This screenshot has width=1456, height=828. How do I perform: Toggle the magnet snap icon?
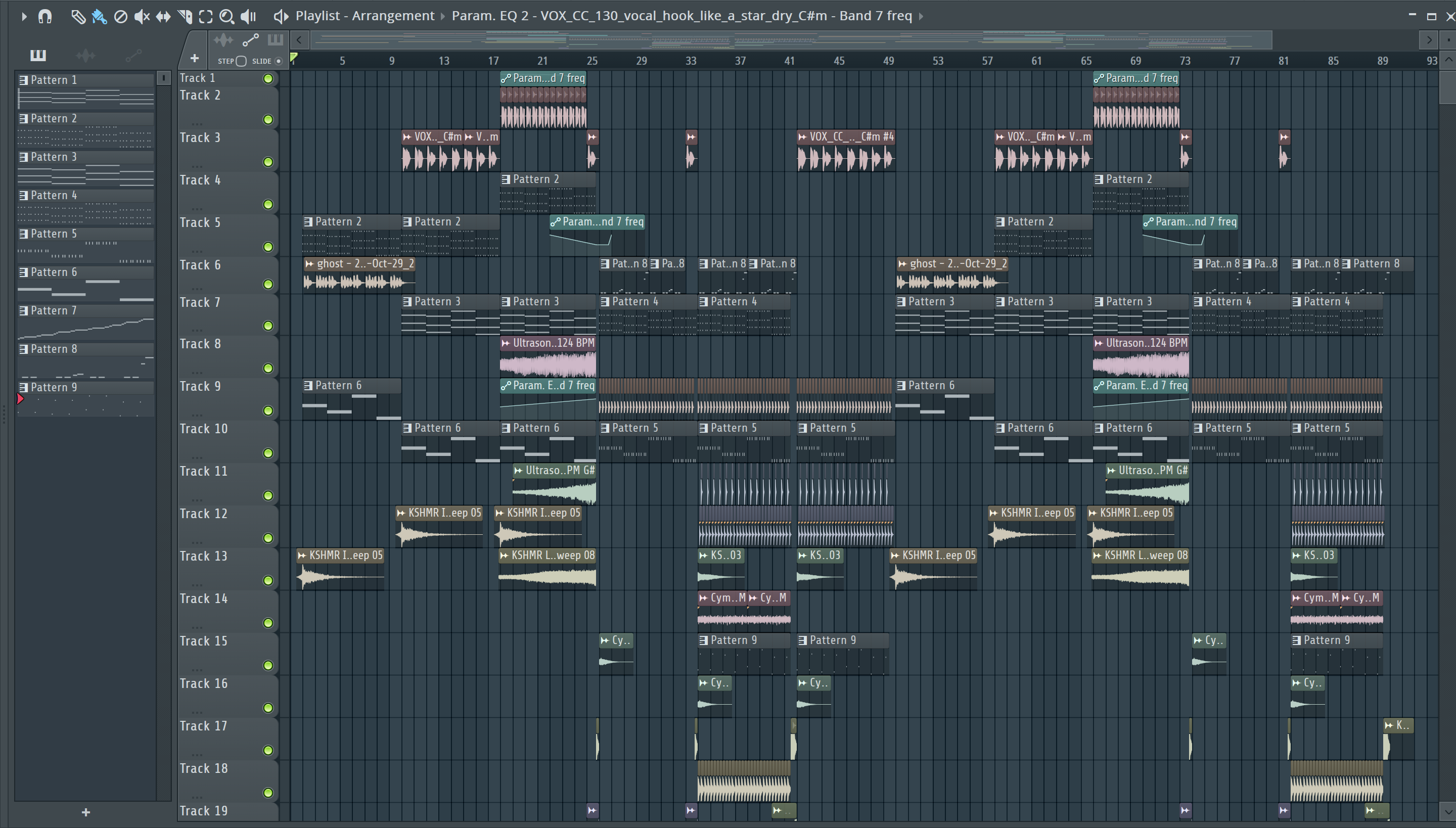click(45, 17)
